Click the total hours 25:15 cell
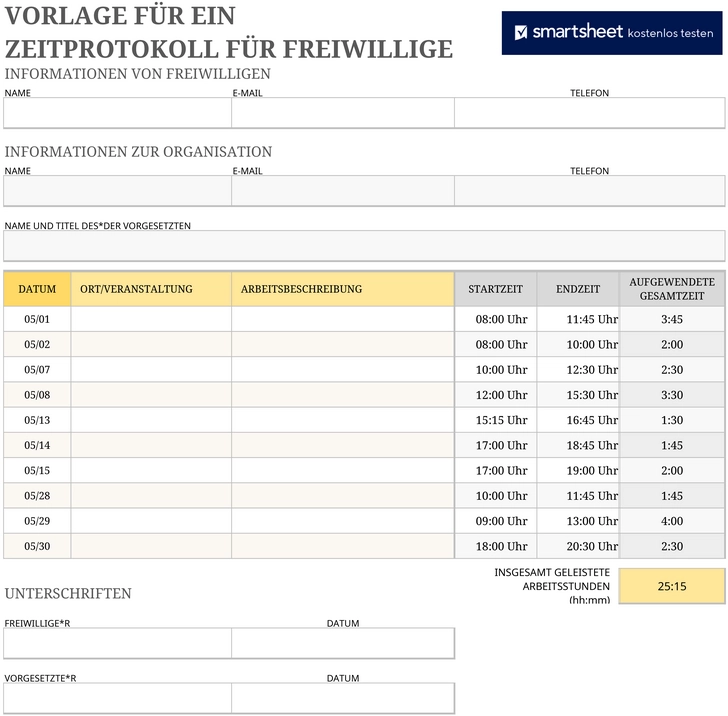This screenshot has width=728, height=716. (x=672, y=586)
